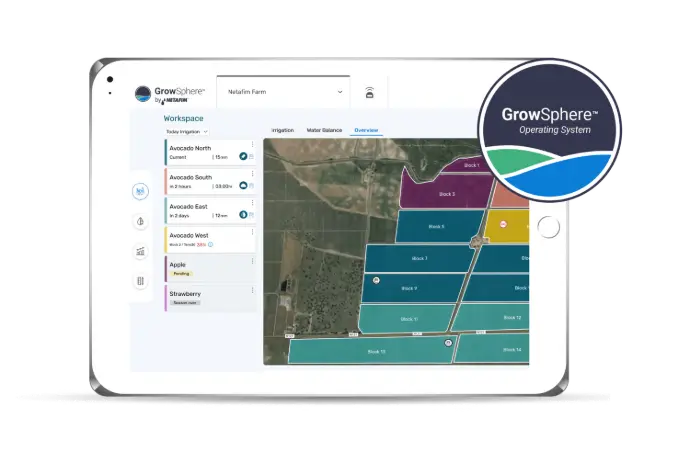The image size is (690, 452).
Task: Select the Avocado West card title
Action: pos(189,235)
